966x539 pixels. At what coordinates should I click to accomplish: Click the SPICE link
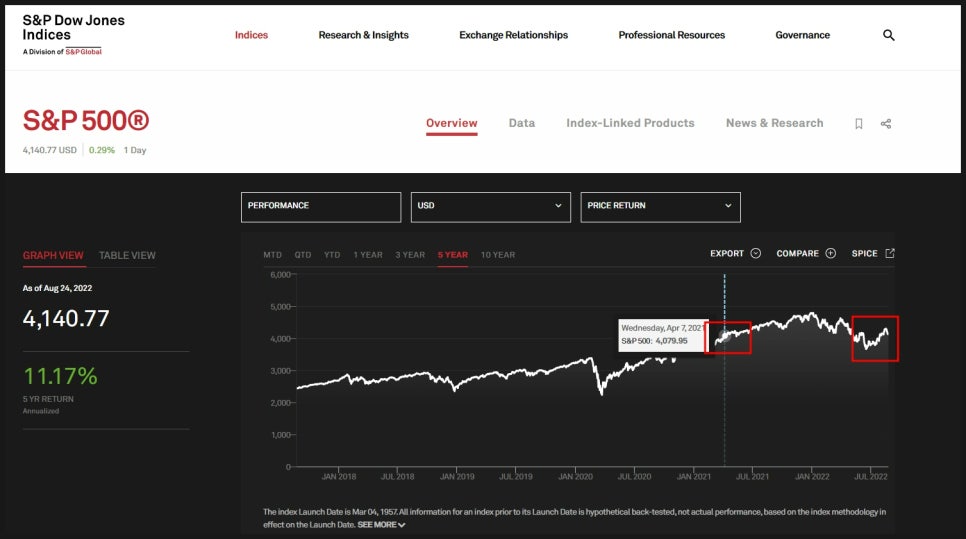(864, 253)
